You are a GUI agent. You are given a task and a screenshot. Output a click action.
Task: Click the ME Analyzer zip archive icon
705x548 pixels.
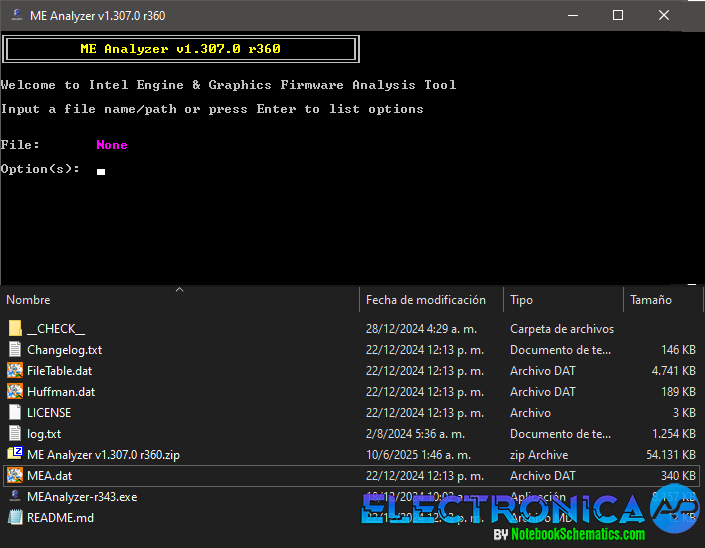15,454
